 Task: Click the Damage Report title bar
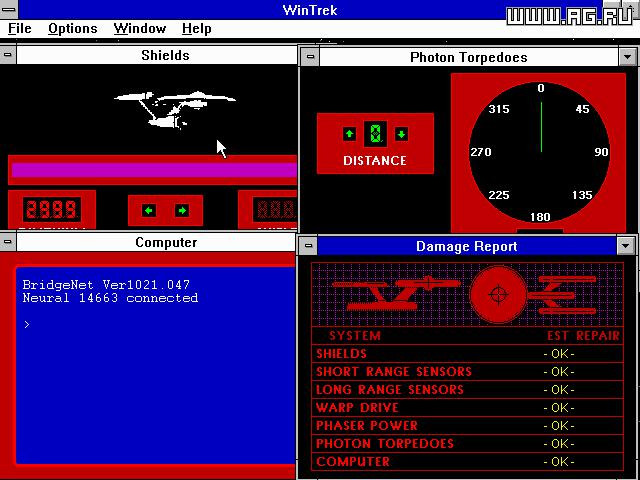point(467,246)
